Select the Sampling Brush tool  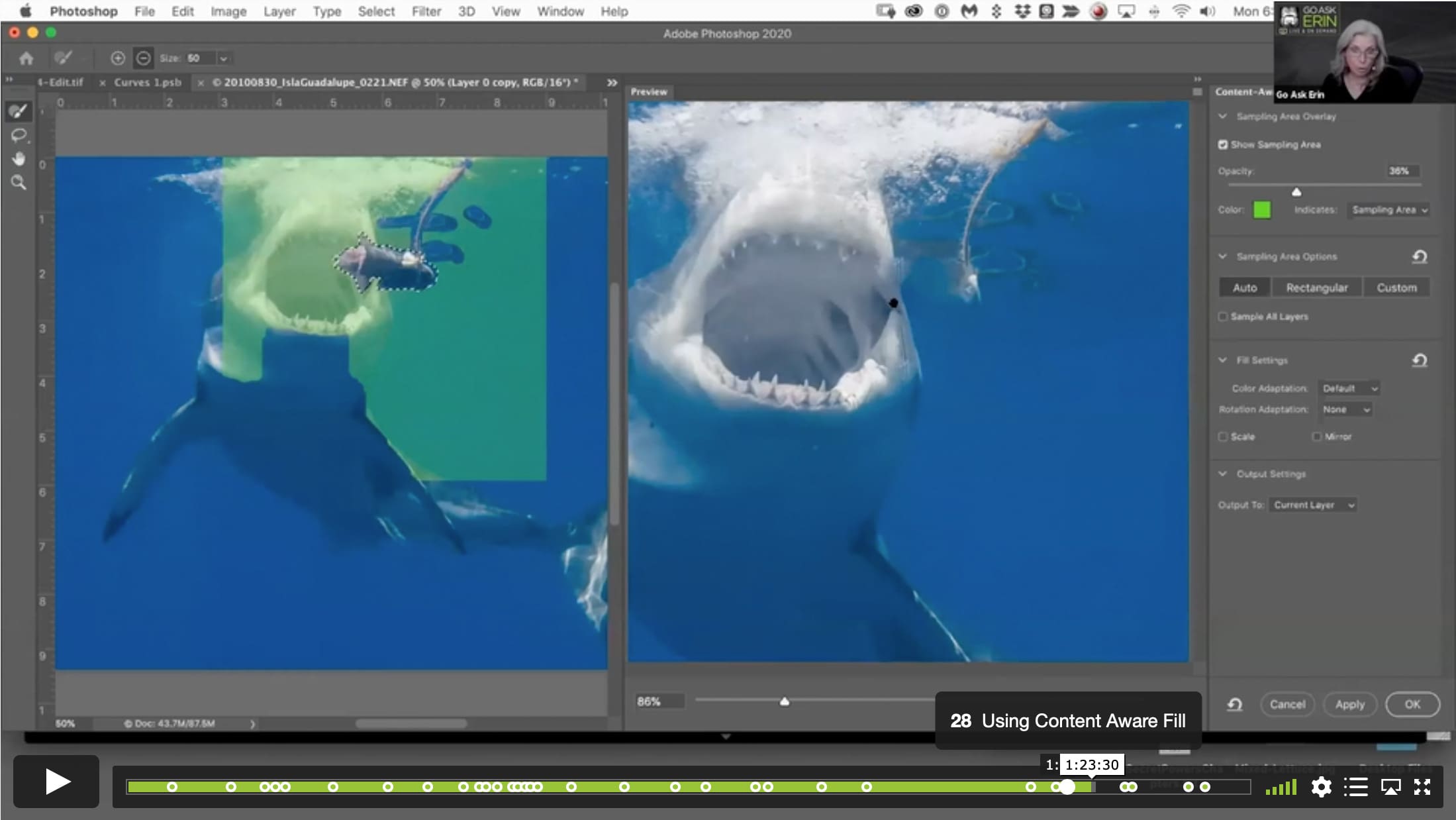tap(19, 111)
